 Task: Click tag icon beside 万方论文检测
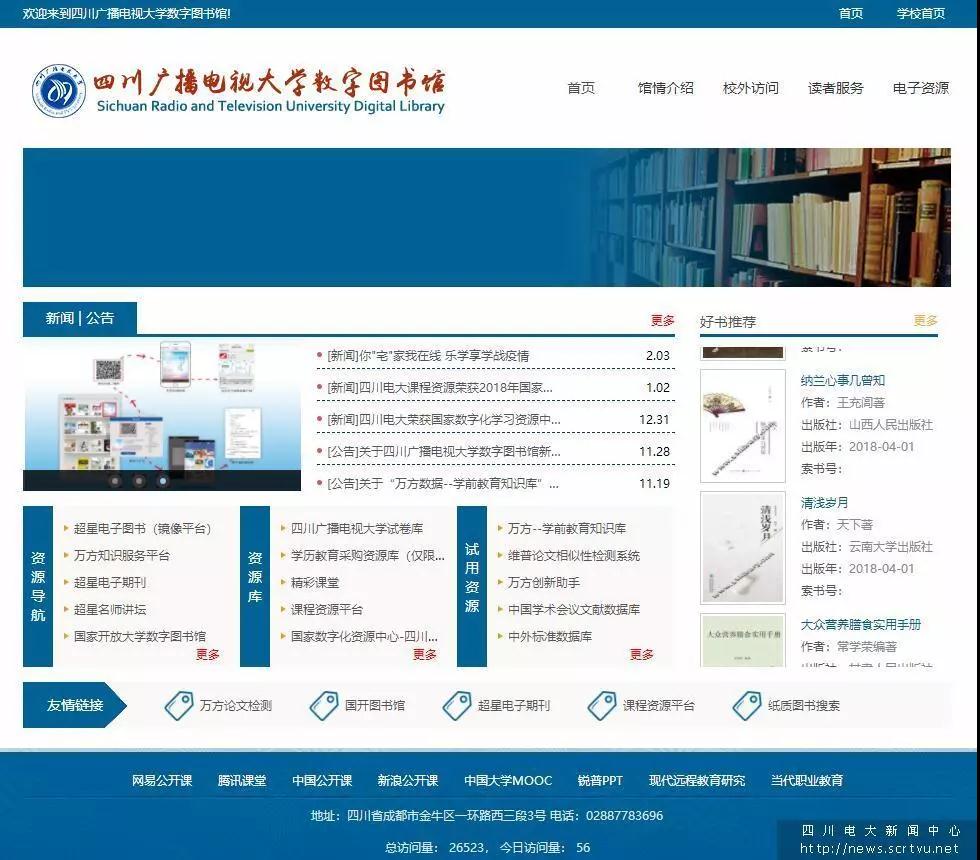pyautogui.click(x=179, y=706)
